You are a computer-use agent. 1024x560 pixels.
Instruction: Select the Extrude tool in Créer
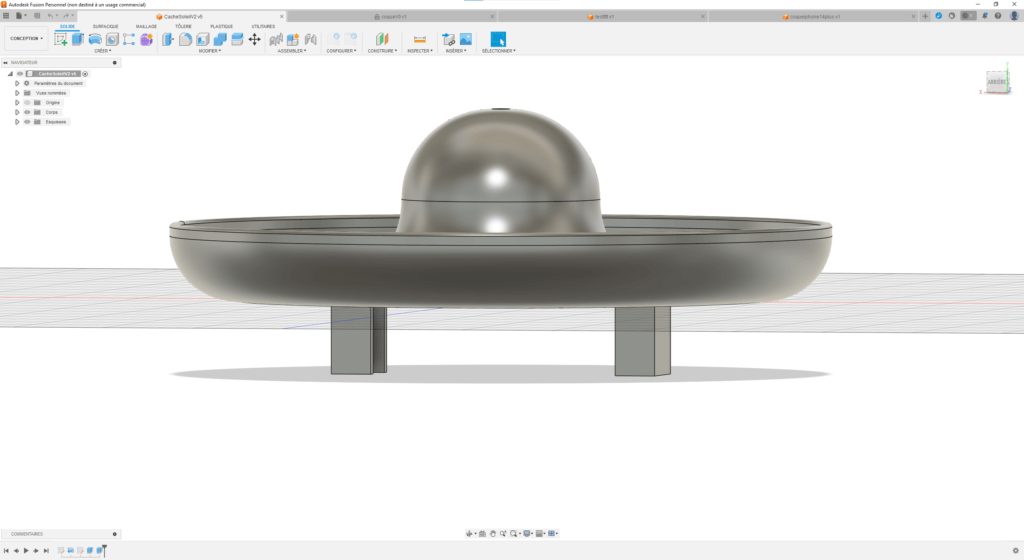click(x=78, y=40)
